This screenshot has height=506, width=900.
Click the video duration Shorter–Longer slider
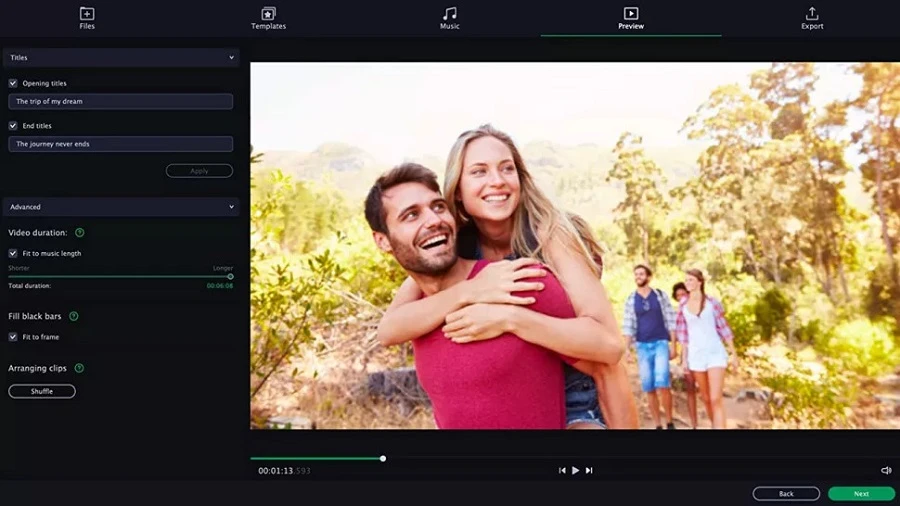pos(120,276)
